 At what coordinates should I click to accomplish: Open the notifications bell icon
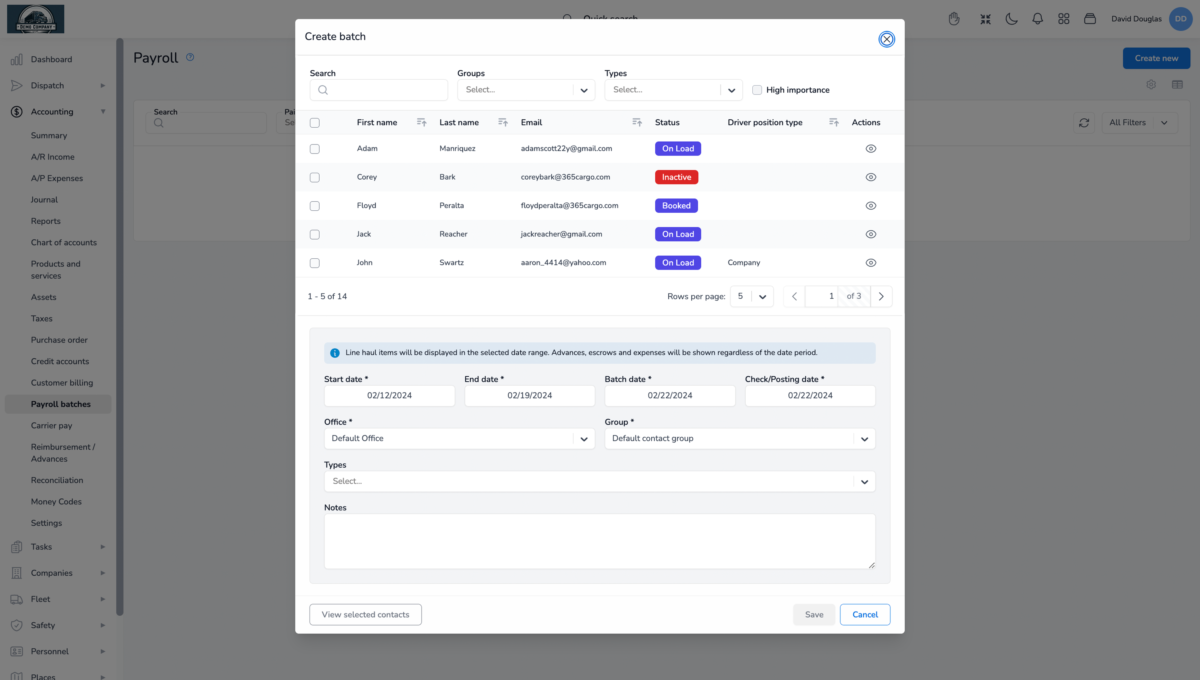(1037, 18)
